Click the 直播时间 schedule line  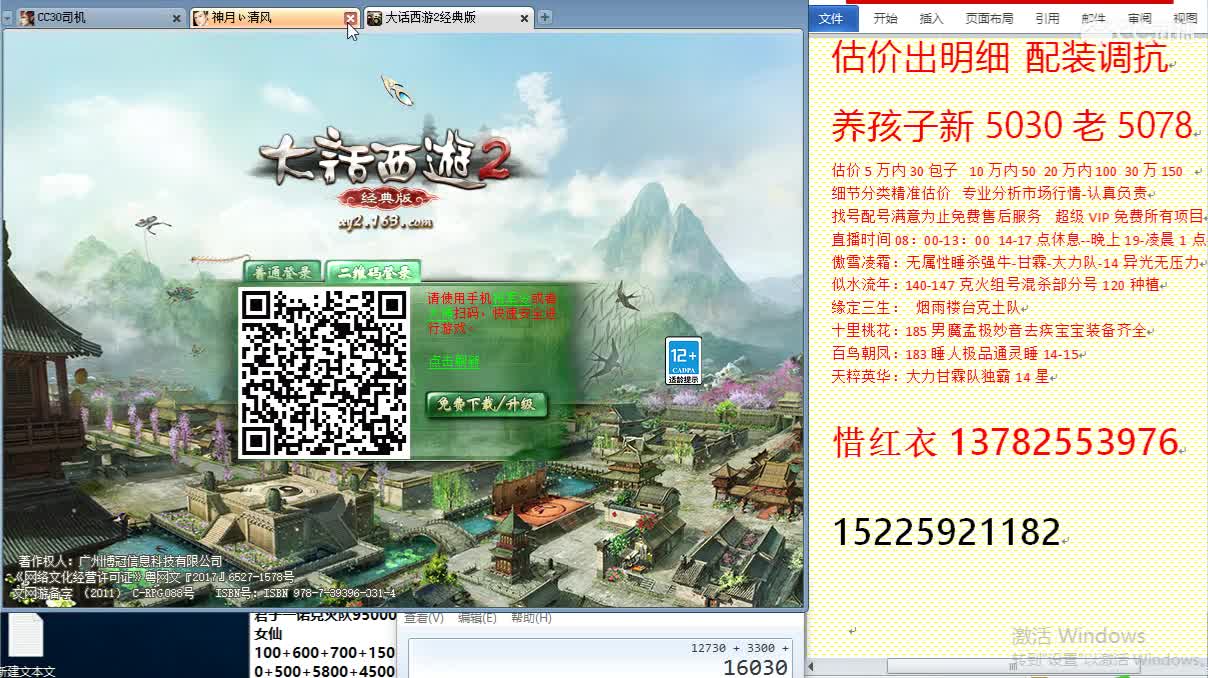pos(1018,240)
